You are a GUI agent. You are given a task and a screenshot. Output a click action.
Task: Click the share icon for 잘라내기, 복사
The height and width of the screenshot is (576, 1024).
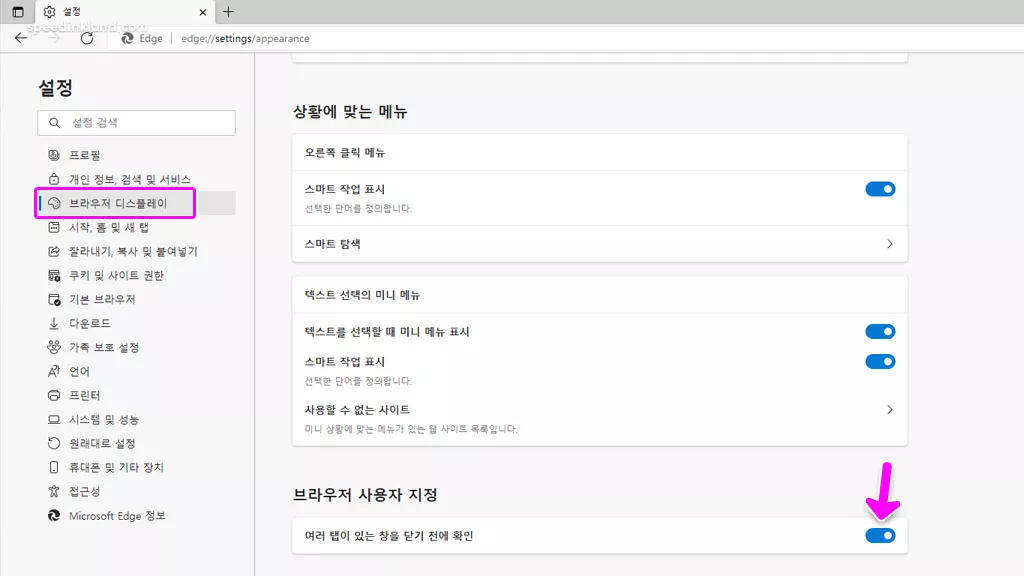point(54,251)
